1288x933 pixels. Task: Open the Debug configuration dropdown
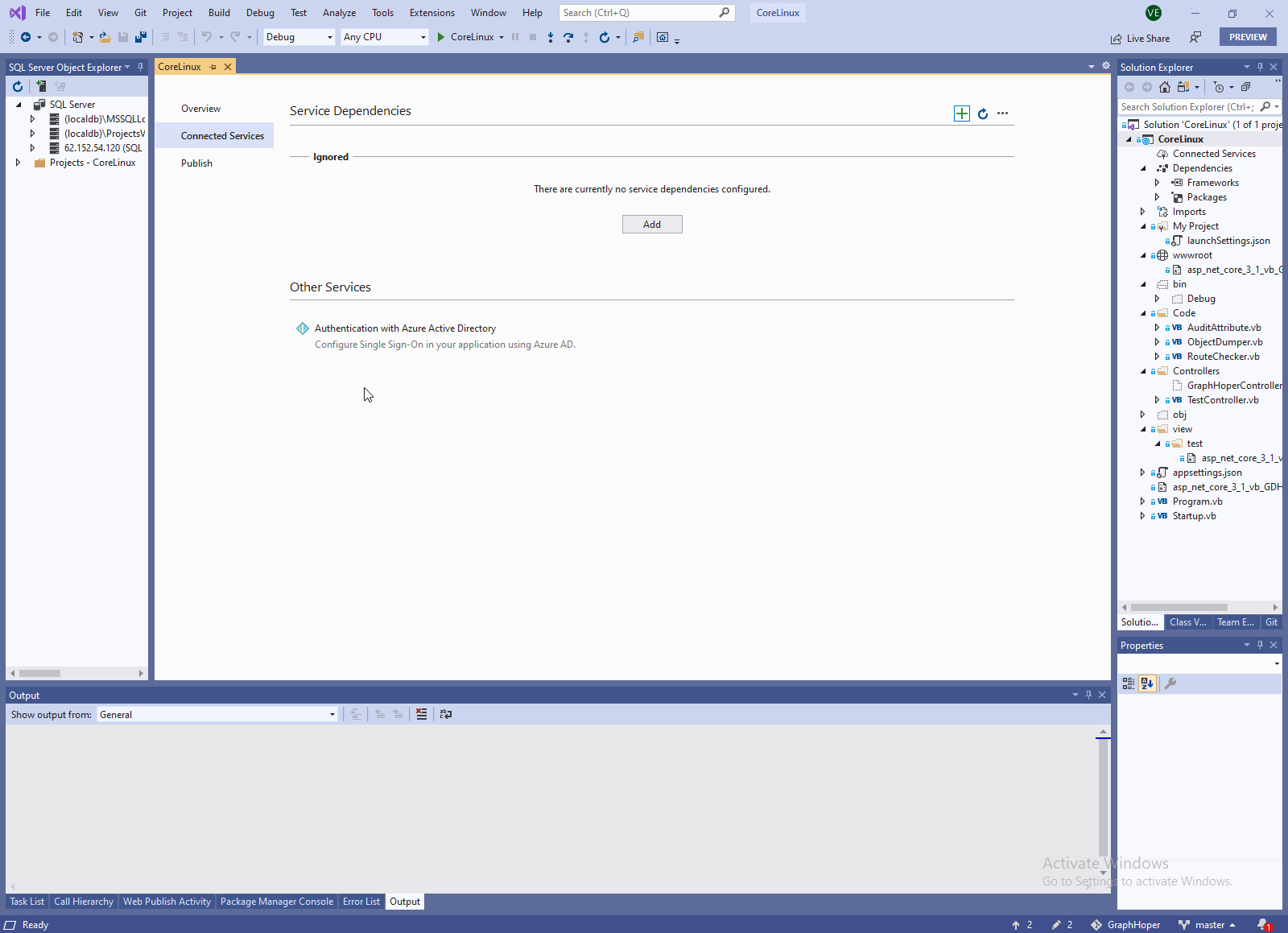299,37
